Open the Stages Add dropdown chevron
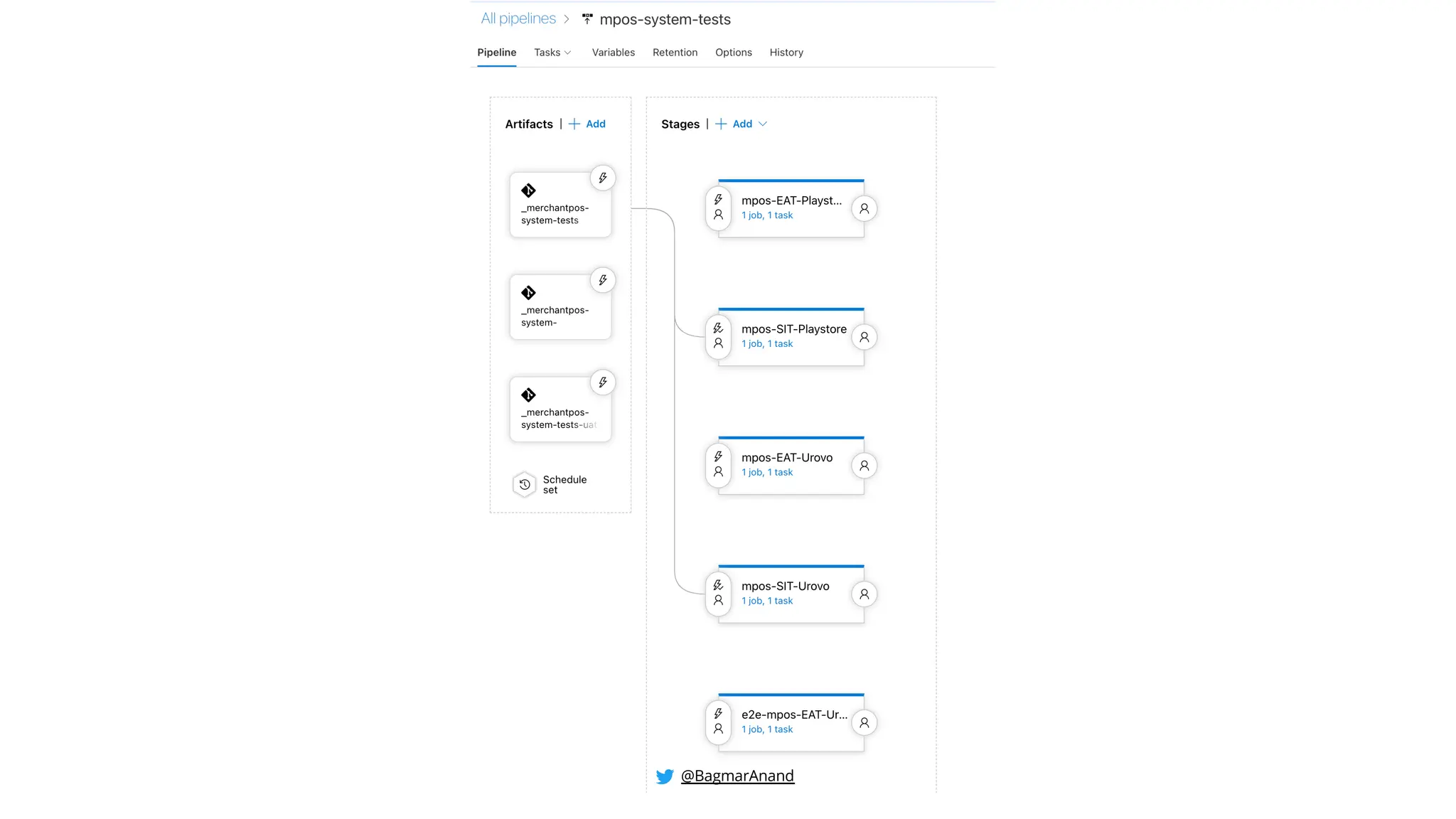 coord(763,124)
